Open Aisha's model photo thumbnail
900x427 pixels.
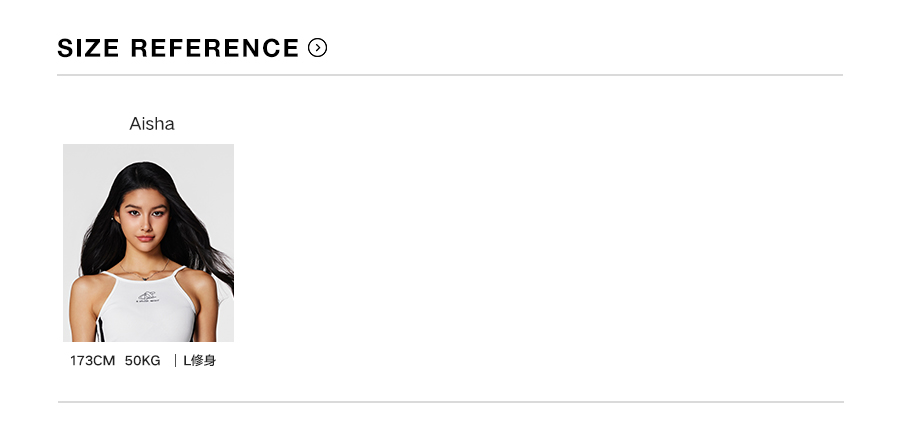(x=148, y=243)
